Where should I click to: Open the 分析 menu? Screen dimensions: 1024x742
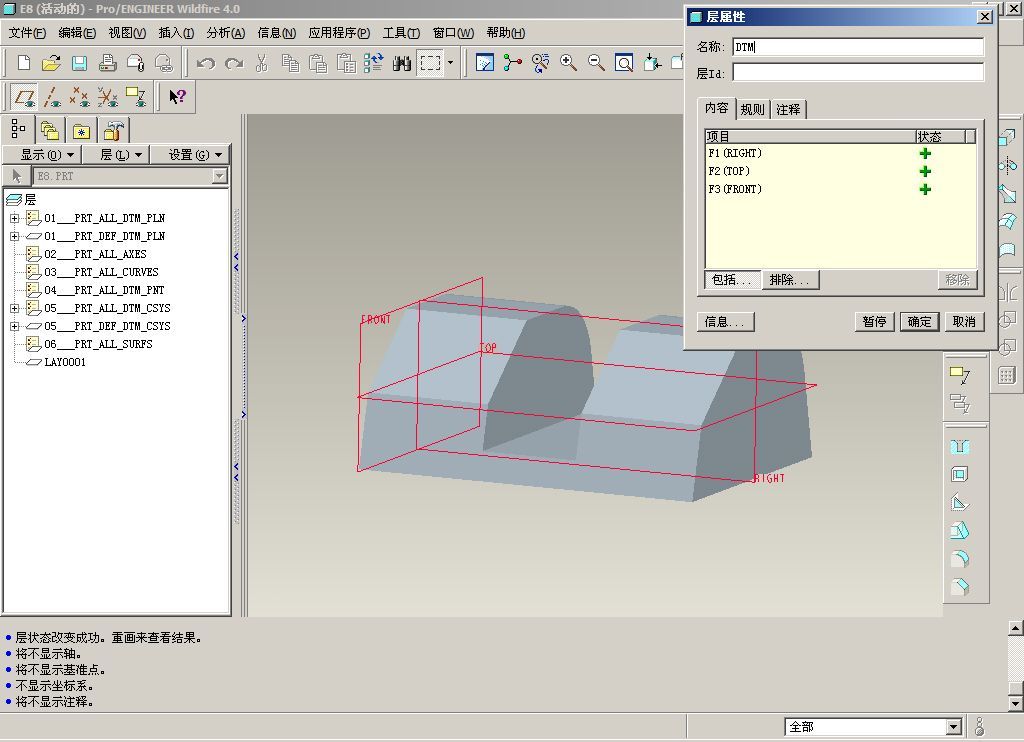click(x=225, y=33)
